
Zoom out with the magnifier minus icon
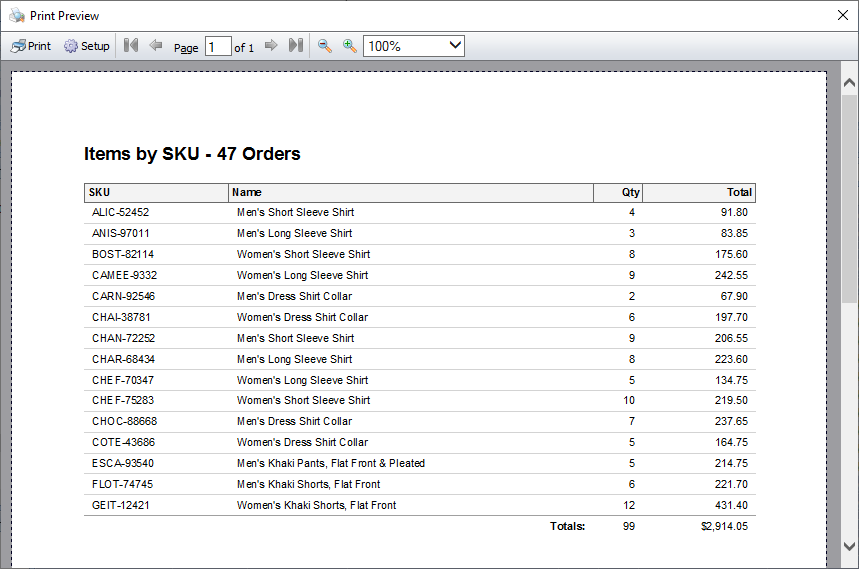(x=325, y=46)
